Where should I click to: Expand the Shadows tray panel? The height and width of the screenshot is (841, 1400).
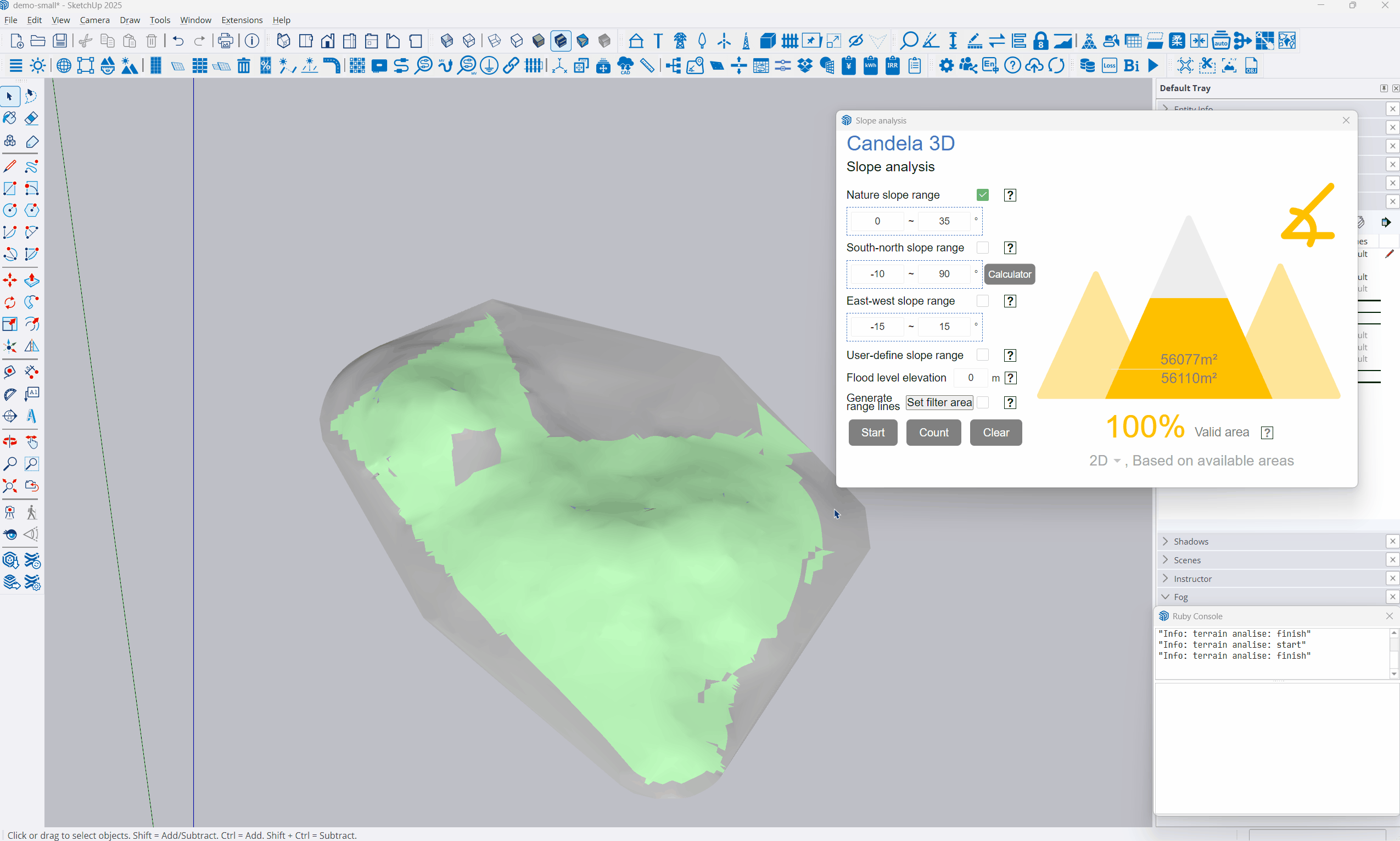click(x=1166, y=541)
